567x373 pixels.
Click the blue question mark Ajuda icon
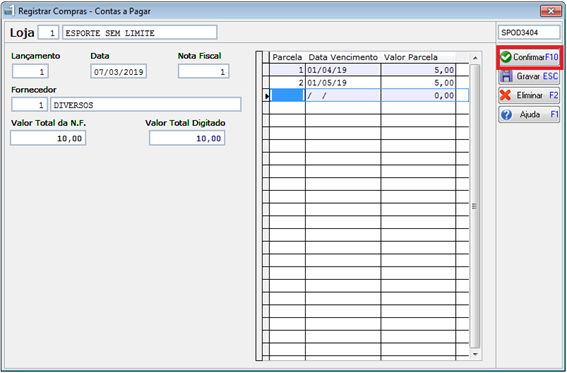tap(507, 115)
